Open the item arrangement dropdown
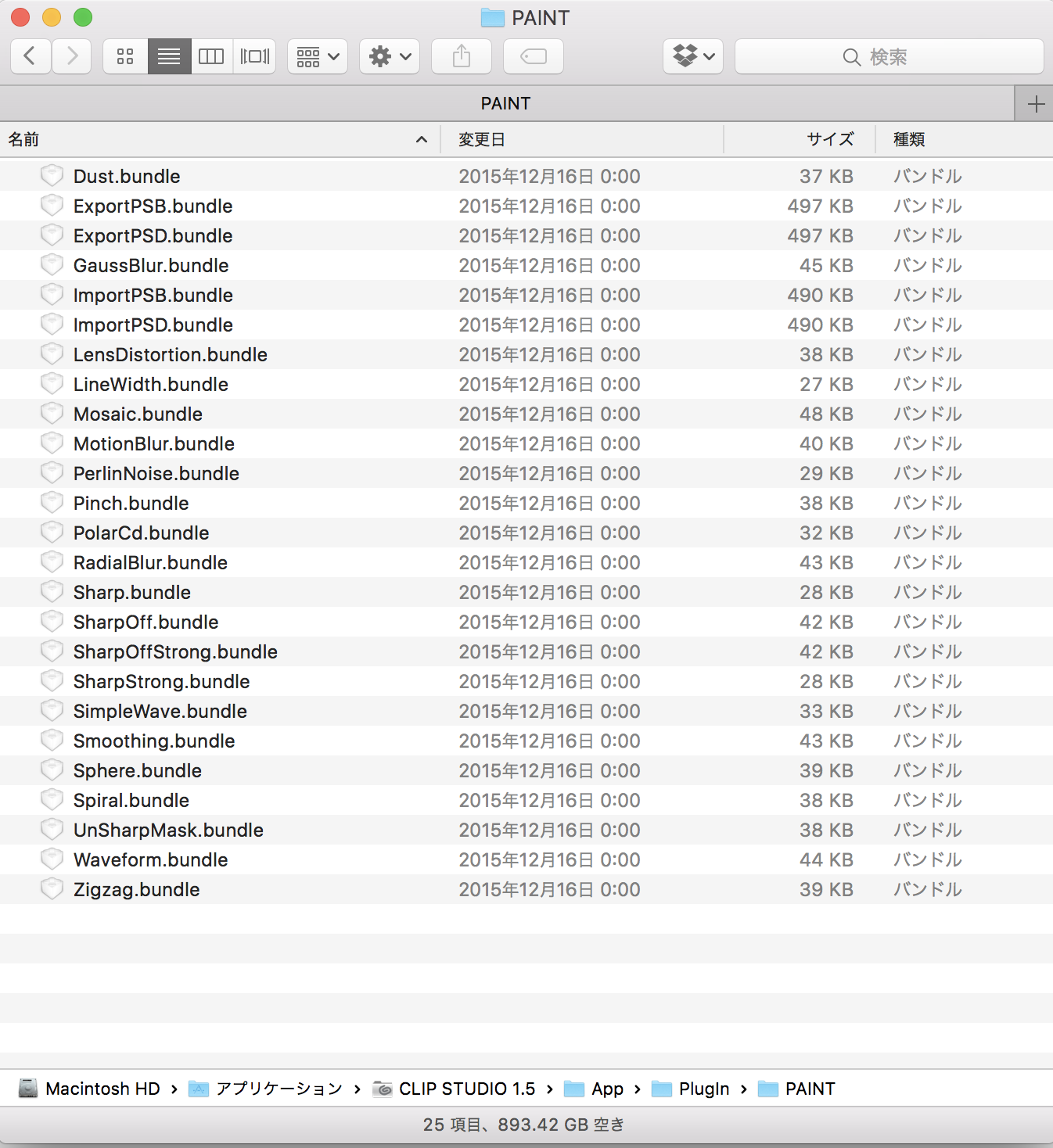This screenshot has width=1053, height=1148. coord(318,56)
